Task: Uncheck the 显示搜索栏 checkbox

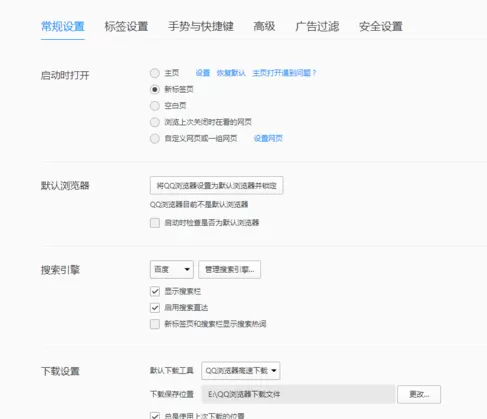Action: pos(155,291)
